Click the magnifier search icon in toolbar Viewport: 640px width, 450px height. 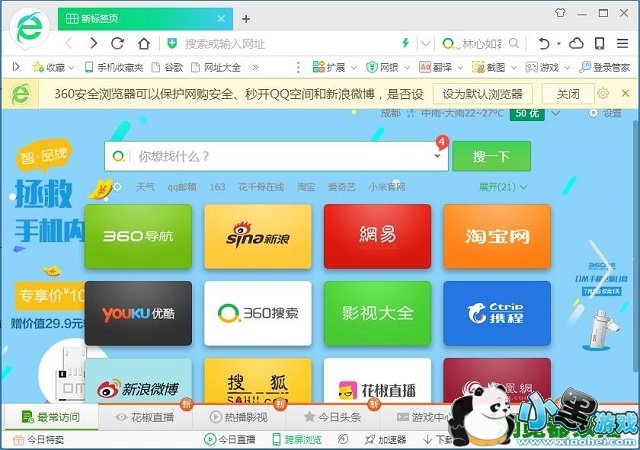click(x=514, y=43)
